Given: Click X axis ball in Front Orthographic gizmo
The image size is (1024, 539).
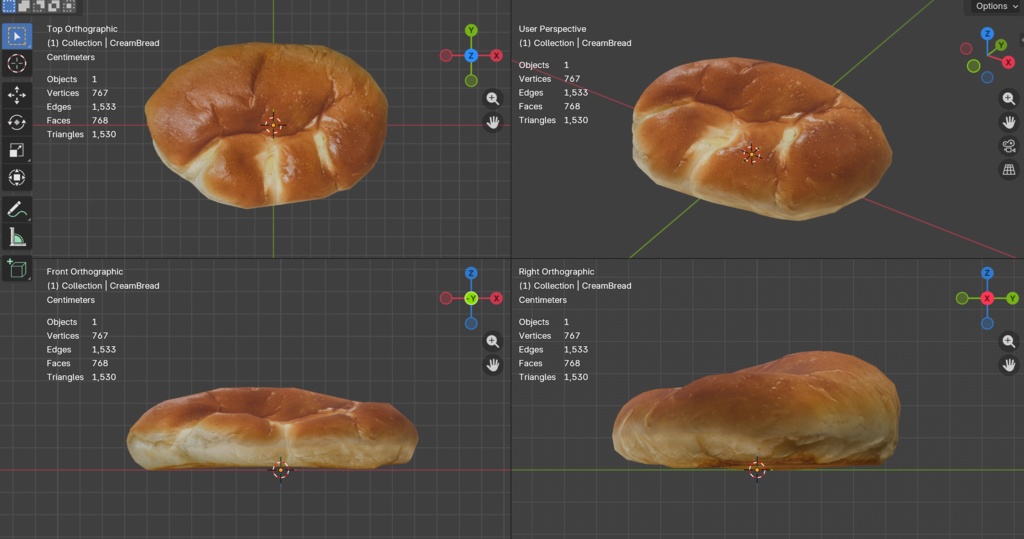Looking at the screenshot, I should 496,299.
